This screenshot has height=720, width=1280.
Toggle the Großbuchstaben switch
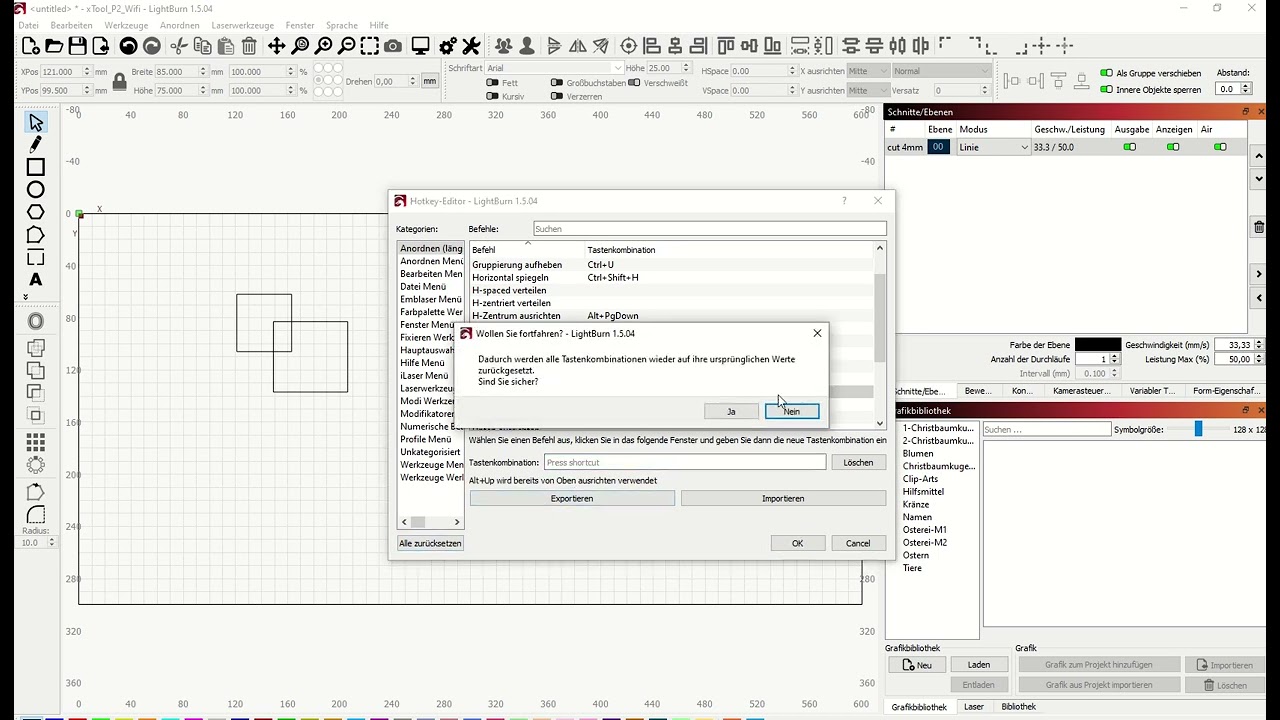556,83
